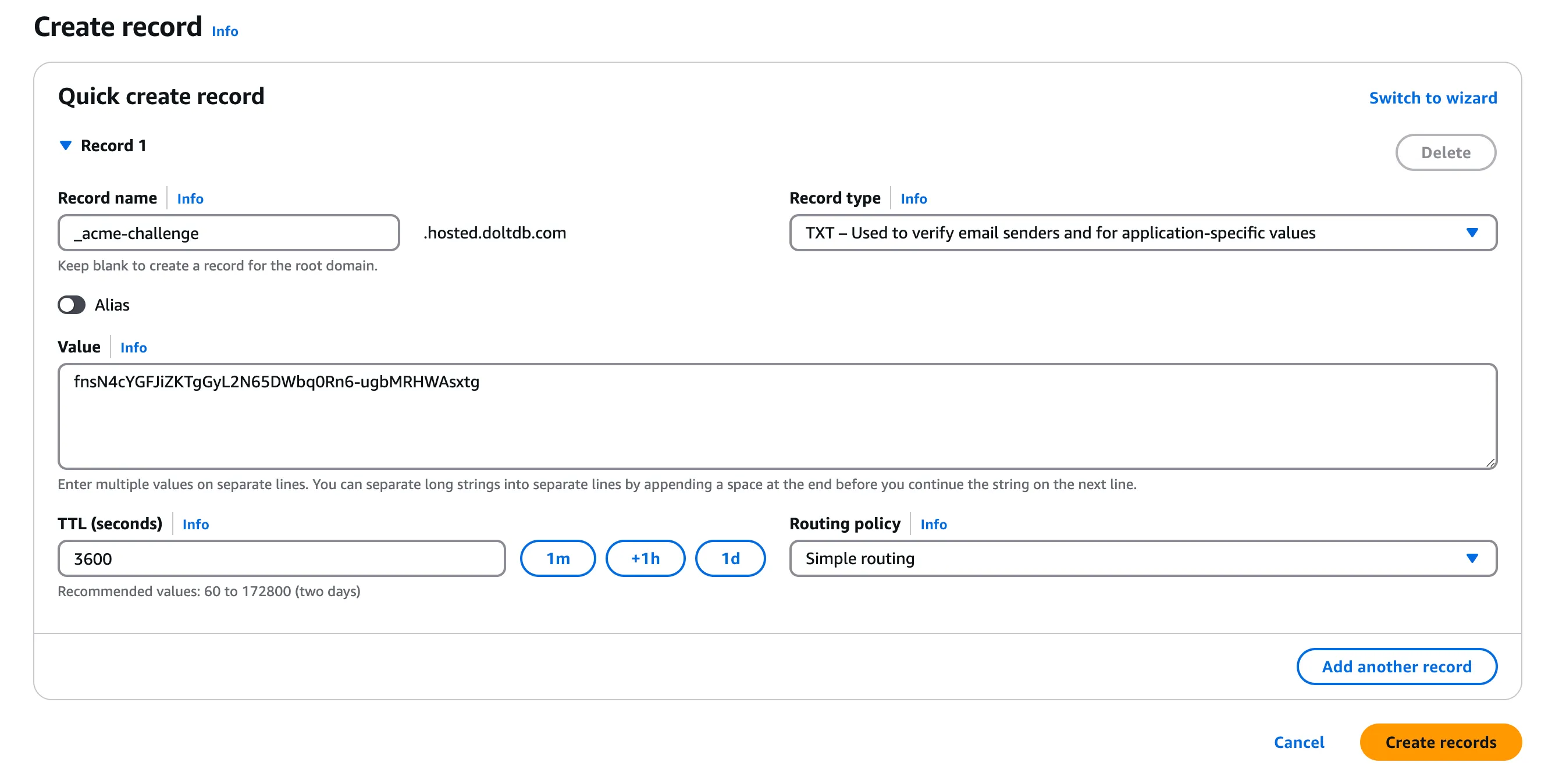The image size is (1566, 784).
Task: Click Switch to wizard link
Action: [x=1432, y=98]
